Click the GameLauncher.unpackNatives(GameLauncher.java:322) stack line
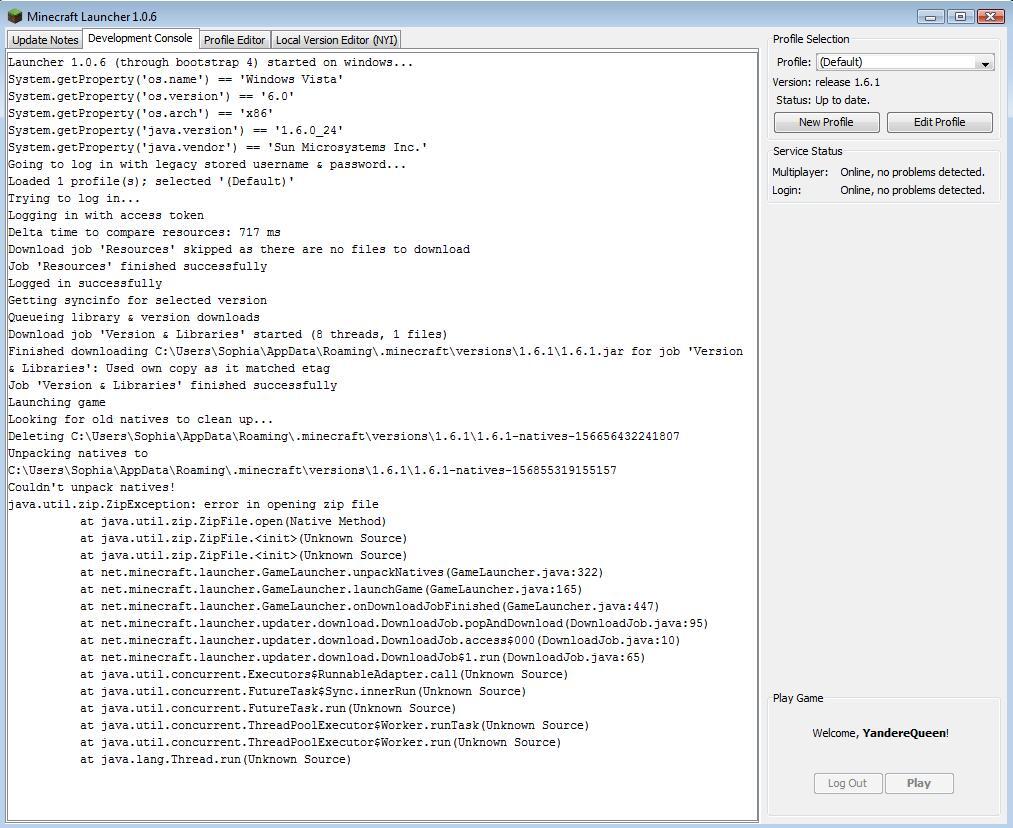 click(342, 572)
